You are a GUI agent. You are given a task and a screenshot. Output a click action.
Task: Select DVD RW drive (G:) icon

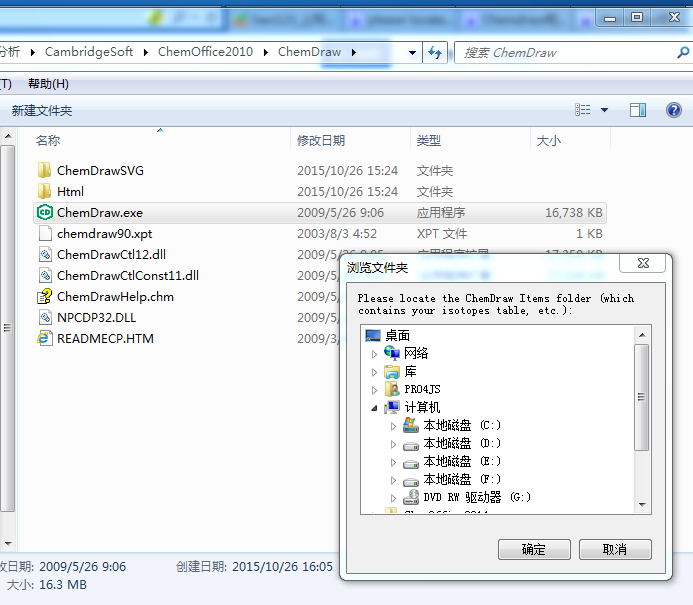411,497
